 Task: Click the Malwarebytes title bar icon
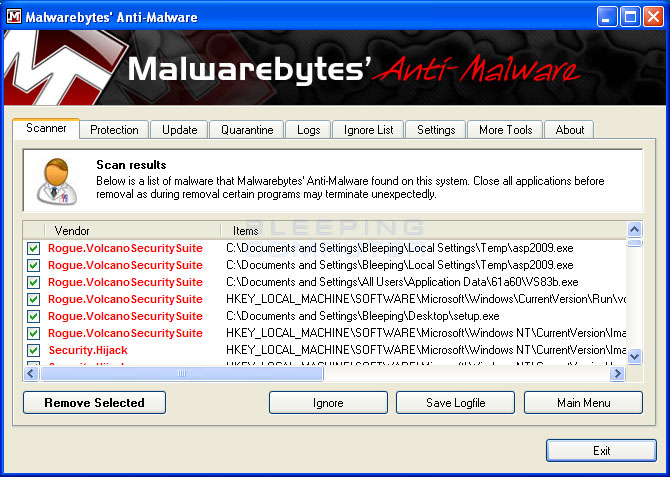(x=14, y=17)
